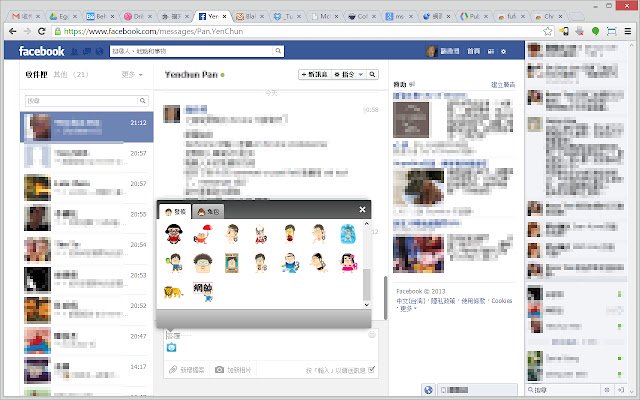The width and height of the screenshot is (640, 400).
Task: Switch to the Gmail browser tab
Action: click(x=27, y=16)
